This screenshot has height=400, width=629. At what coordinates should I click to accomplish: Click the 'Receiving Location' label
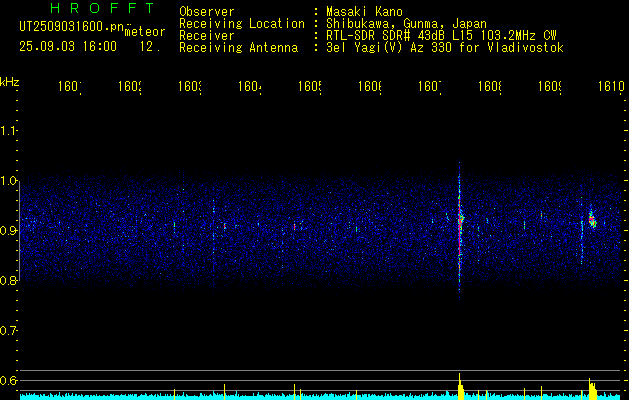pos(242,24)
